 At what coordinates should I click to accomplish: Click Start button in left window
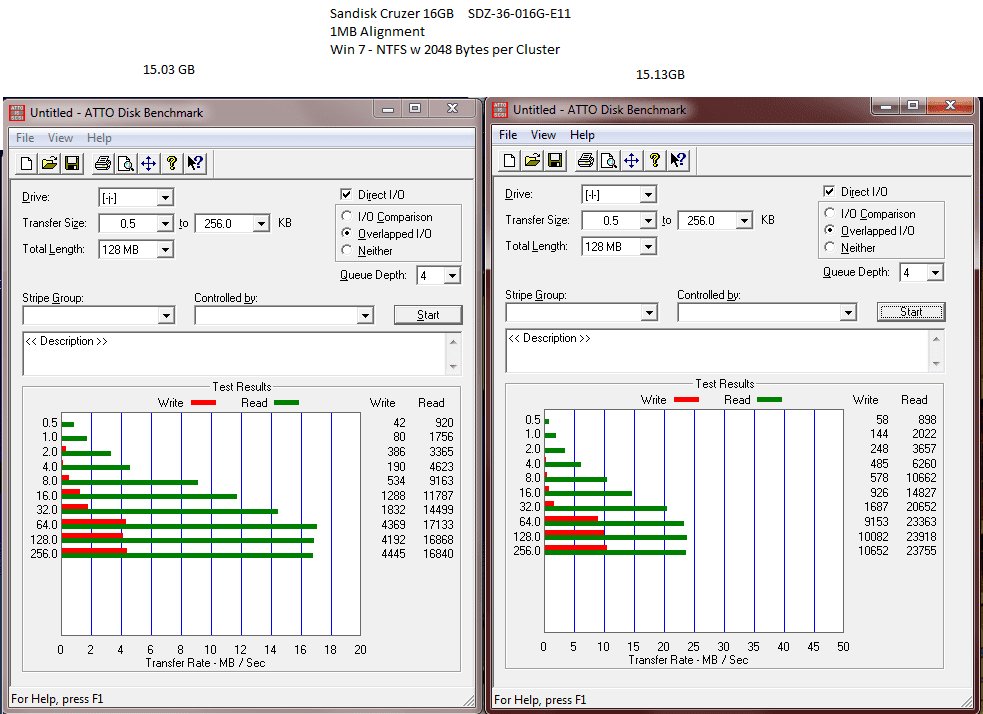click(x=428, y=315)
